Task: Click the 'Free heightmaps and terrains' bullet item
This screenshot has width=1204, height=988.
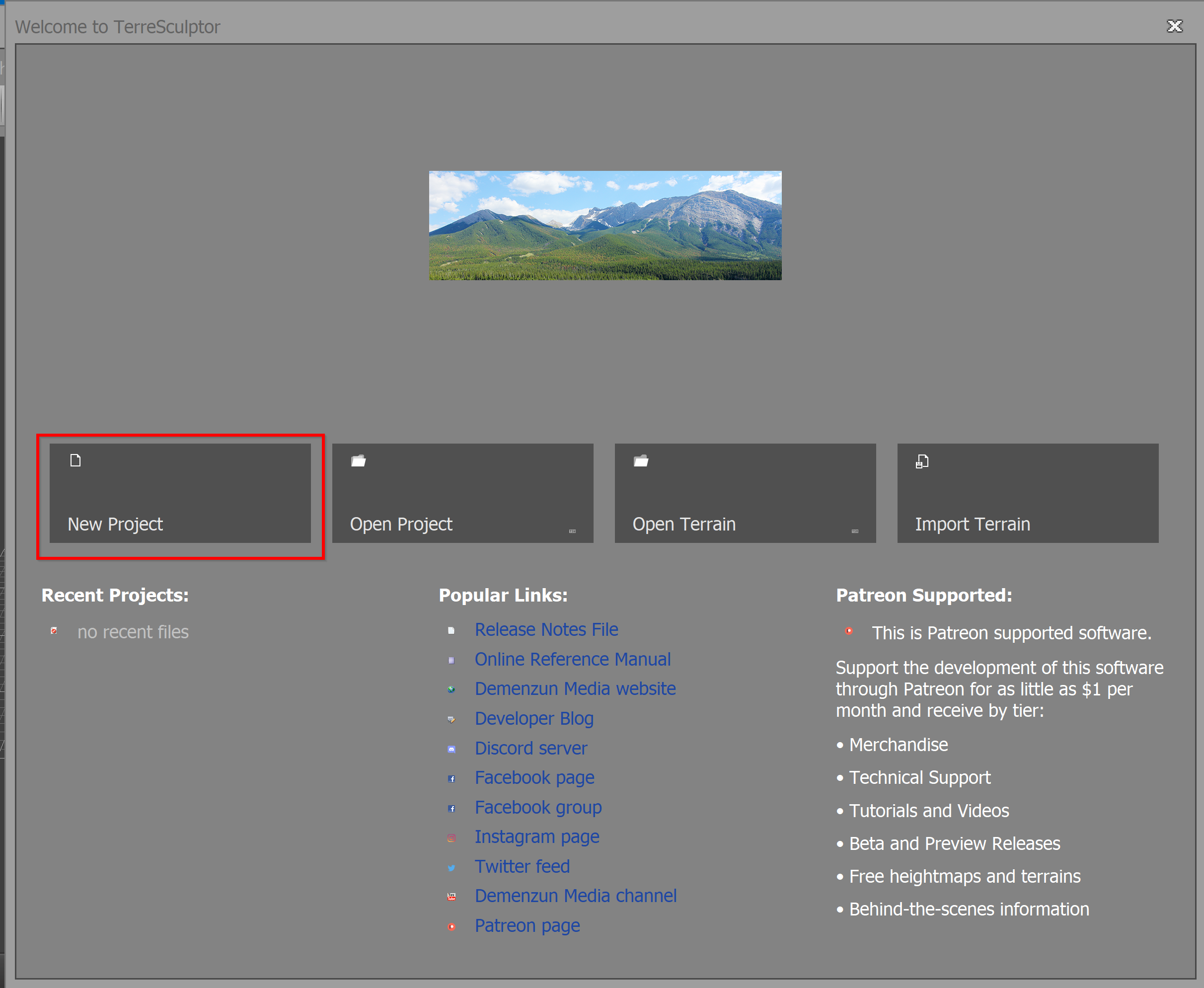Action: point(958,876)
